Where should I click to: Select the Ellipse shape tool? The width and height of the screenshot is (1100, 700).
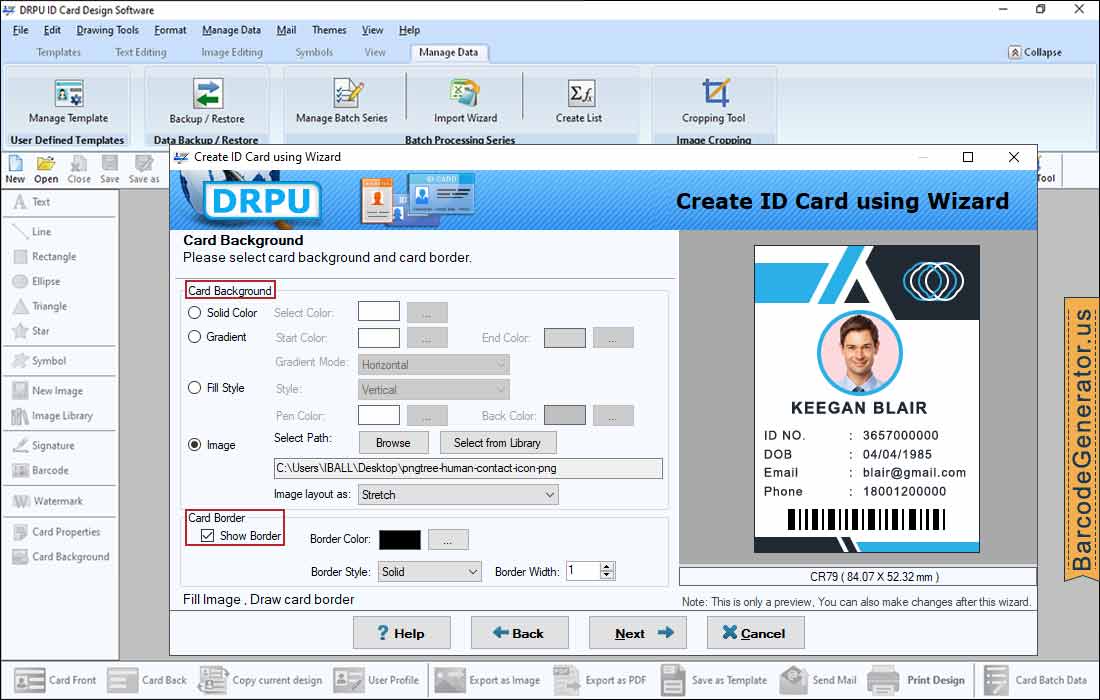[x=36, y=281]
